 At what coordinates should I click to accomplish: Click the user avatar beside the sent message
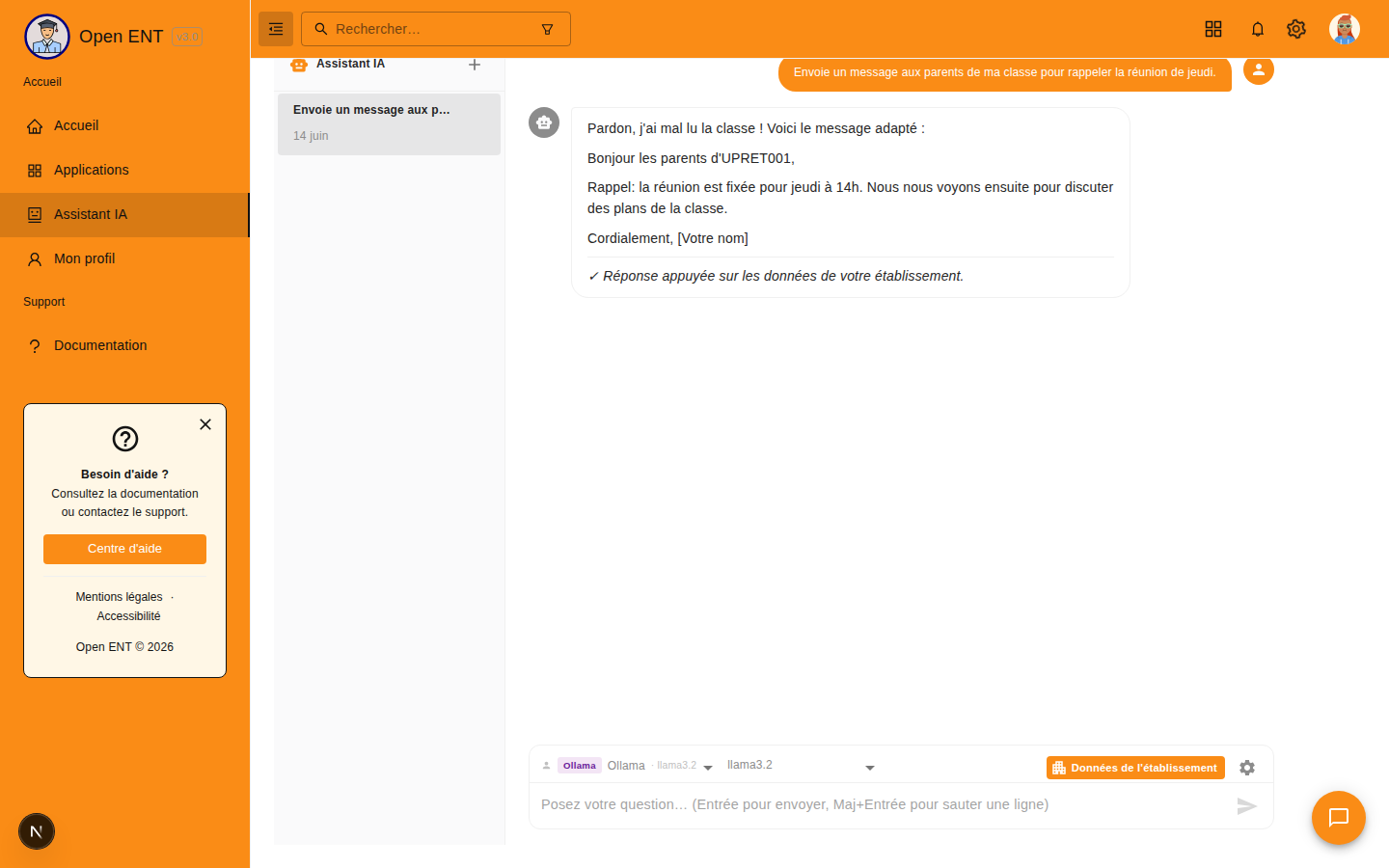[x=1259, y=69]
